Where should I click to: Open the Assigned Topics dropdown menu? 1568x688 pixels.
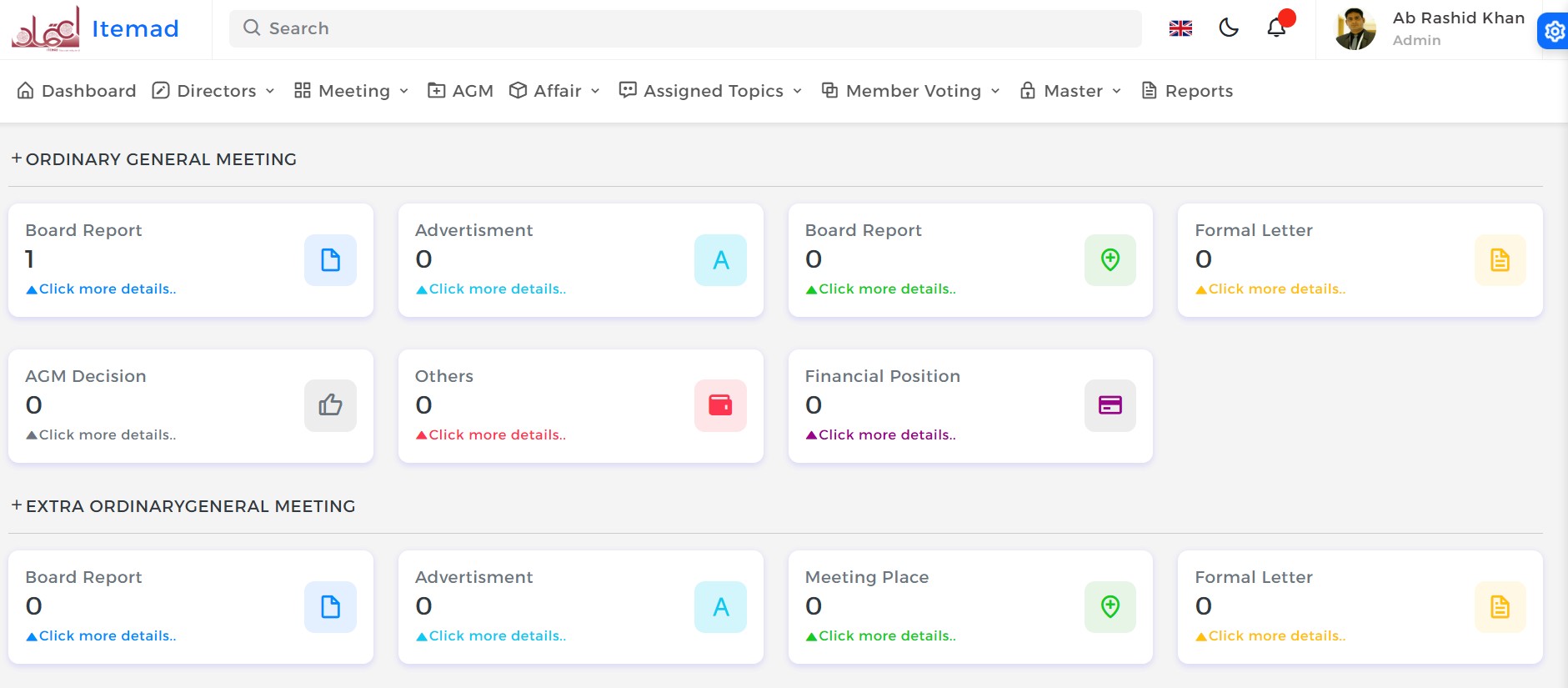point(711,91)
